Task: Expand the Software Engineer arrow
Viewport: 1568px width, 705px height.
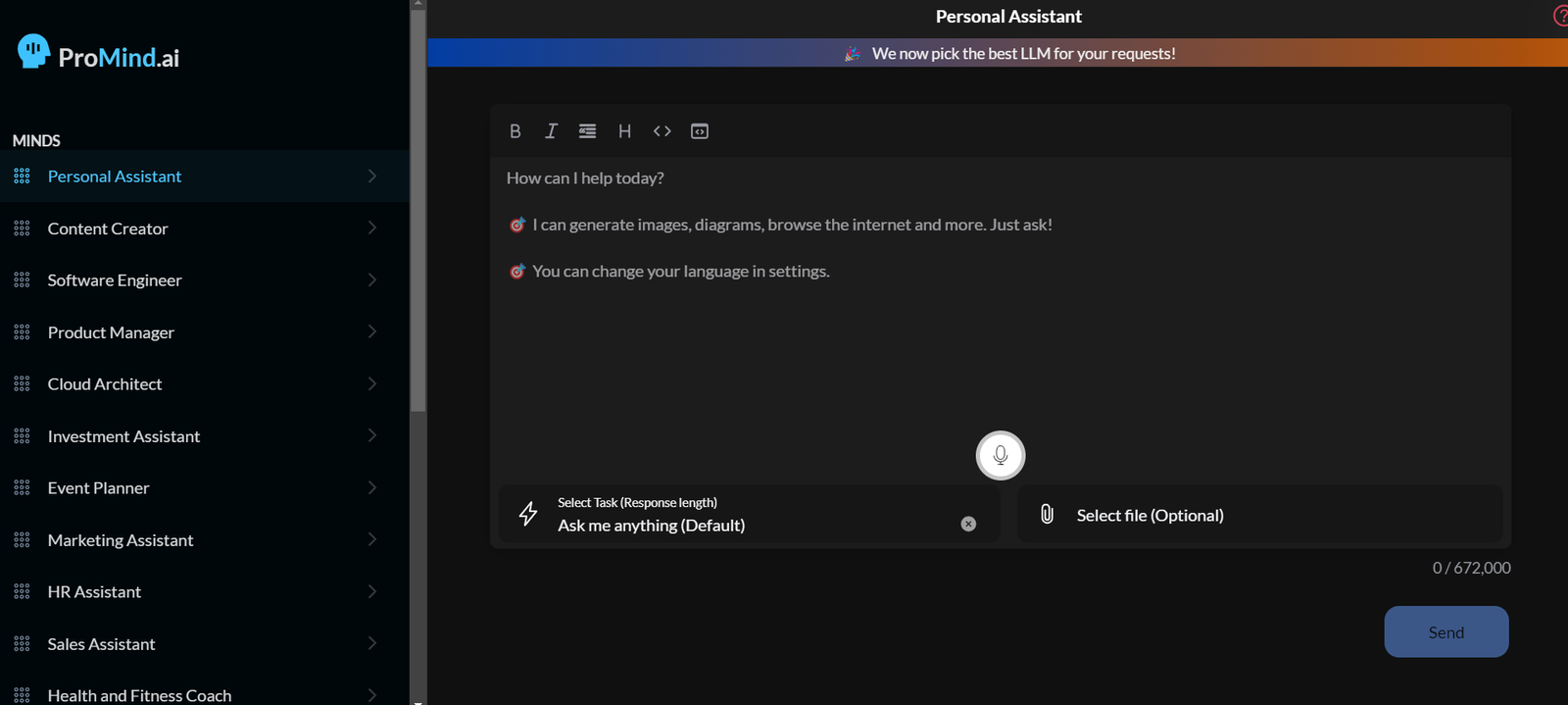Action: pos(372,279)
